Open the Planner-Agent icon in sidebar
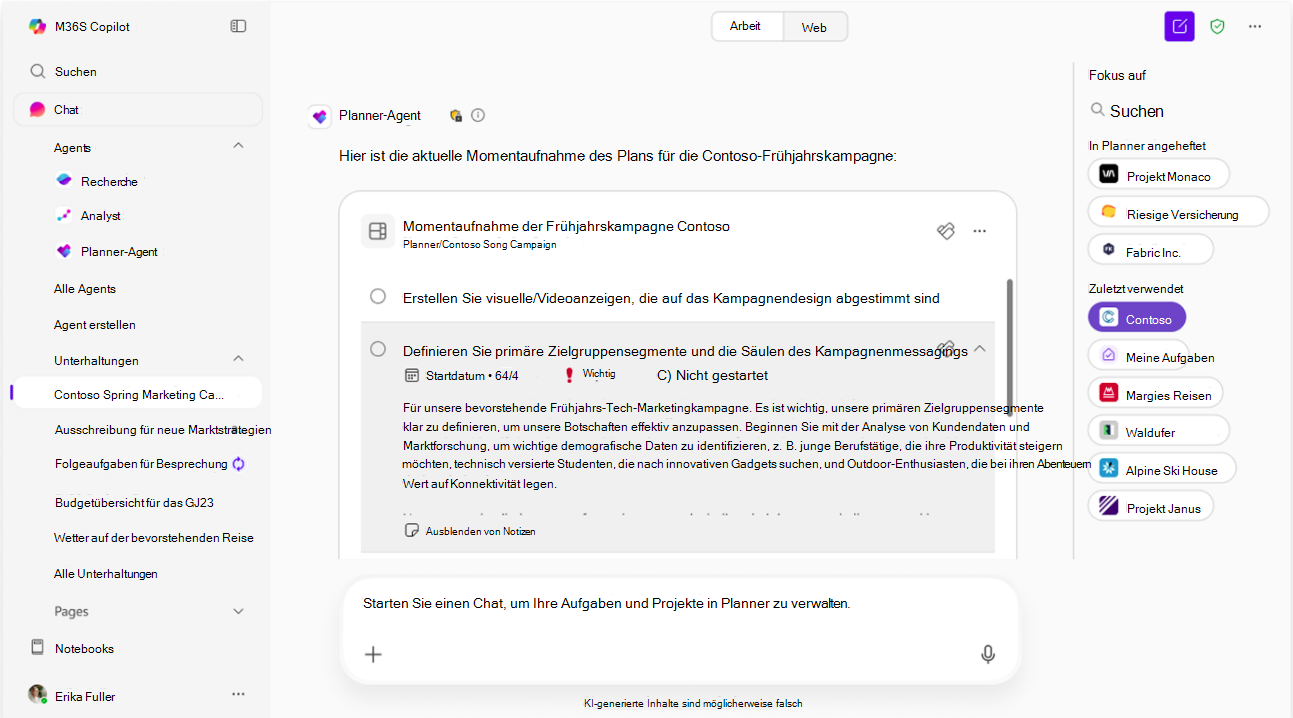The image size is (1293, 718). [x=64, y=251]
